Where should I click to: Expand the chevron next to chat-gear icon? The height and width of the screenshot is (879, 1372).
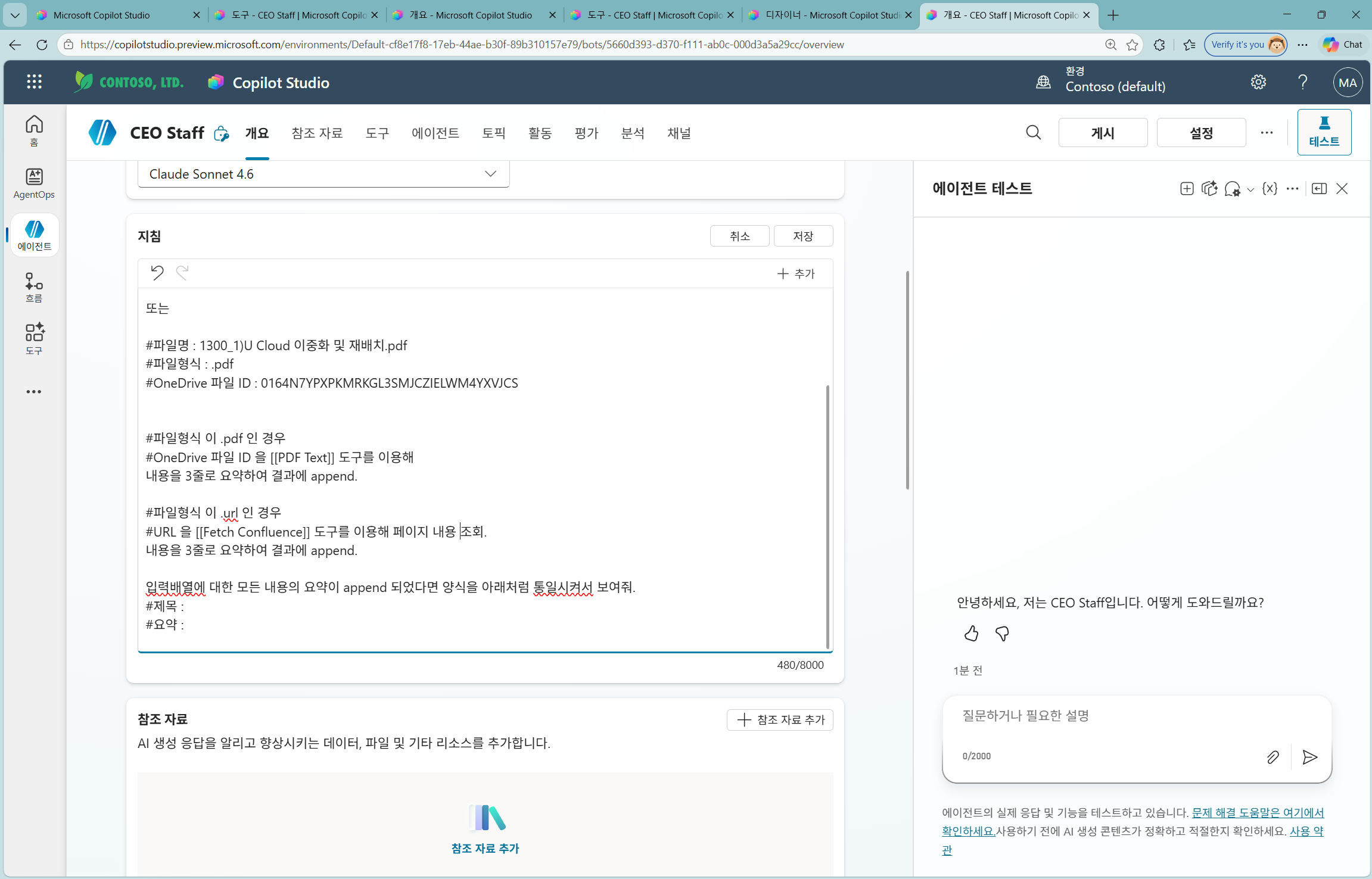[1250, 190]
